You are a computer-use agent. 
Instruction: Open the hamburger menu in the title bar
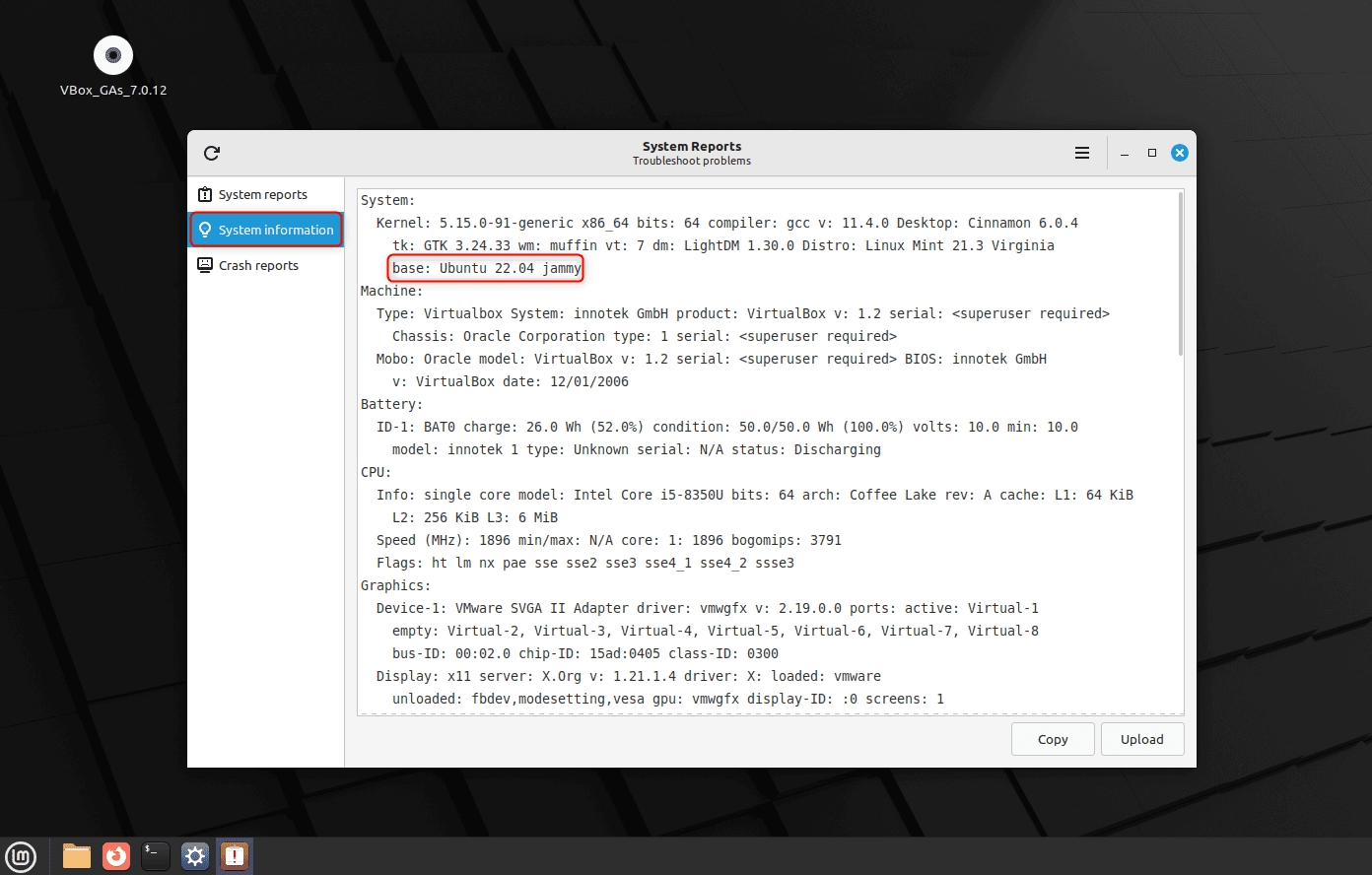[x=1081, y=153]
